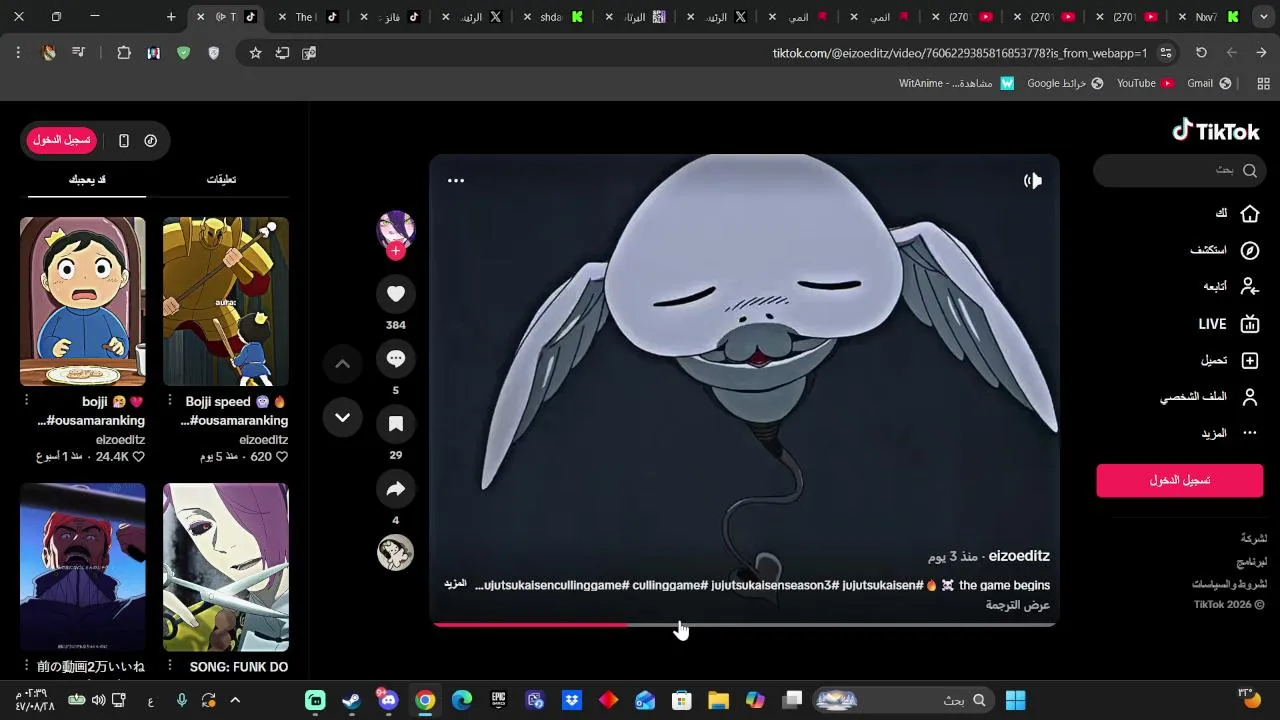Expand the More (المزيد) sidebar menu
Screen dimensions: 1280x720
point(1229,433)
